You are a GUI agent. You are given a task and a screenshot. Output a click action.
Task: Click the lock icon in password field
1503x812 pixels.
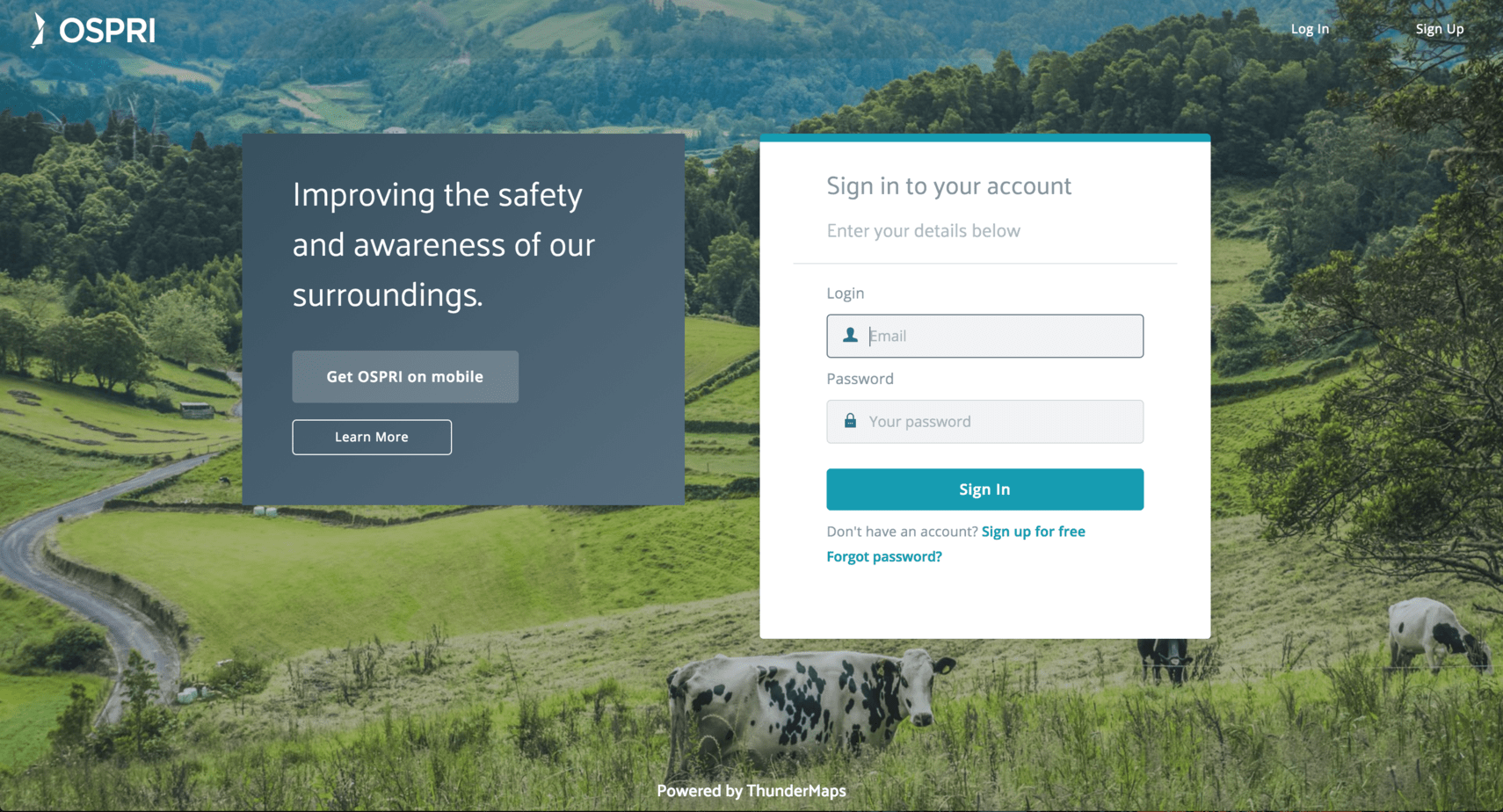click(850, 421)
